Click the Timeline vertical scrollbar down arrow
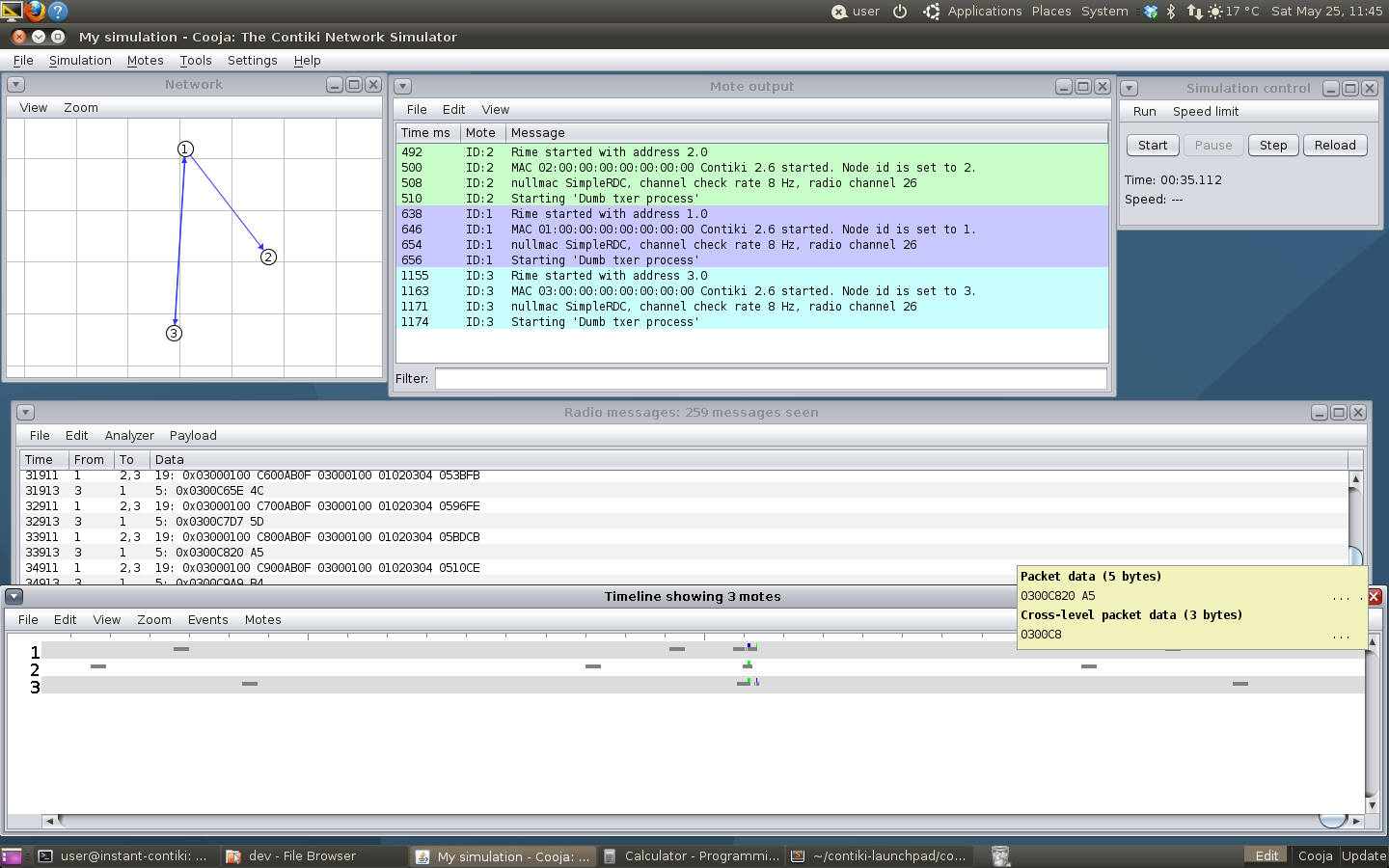The height and width of the screenshot is (868, 1389). [x=1373, y=805]
